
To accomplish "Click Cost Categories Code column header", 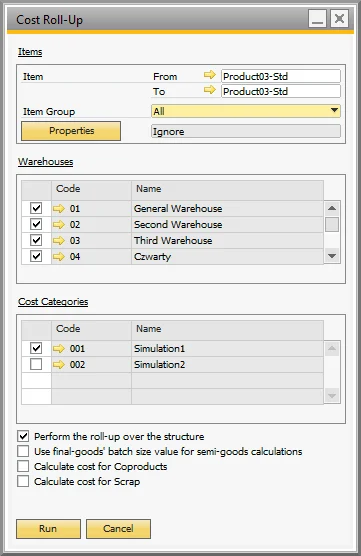I will coord(91,329).
